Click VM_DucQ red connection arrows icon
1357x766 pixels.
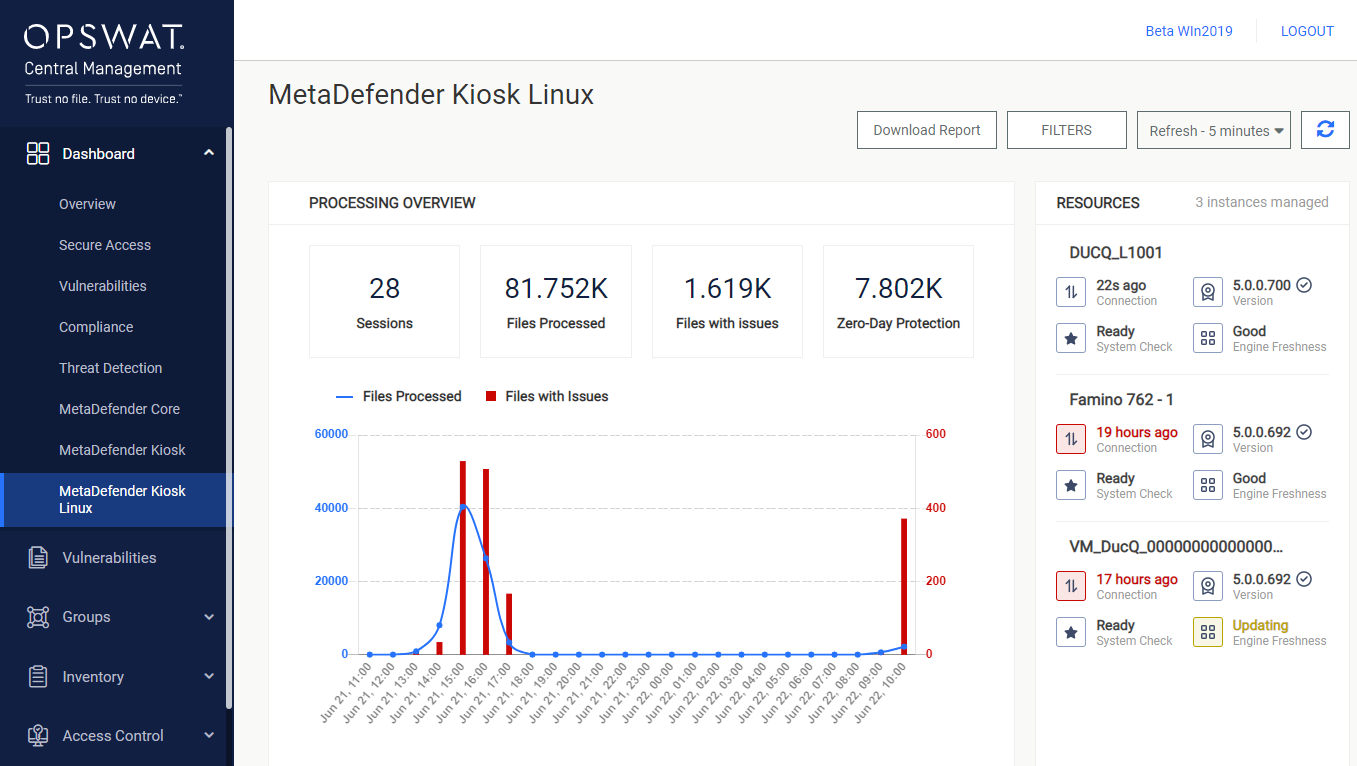pyautogui.click(x=1071, y=586)
